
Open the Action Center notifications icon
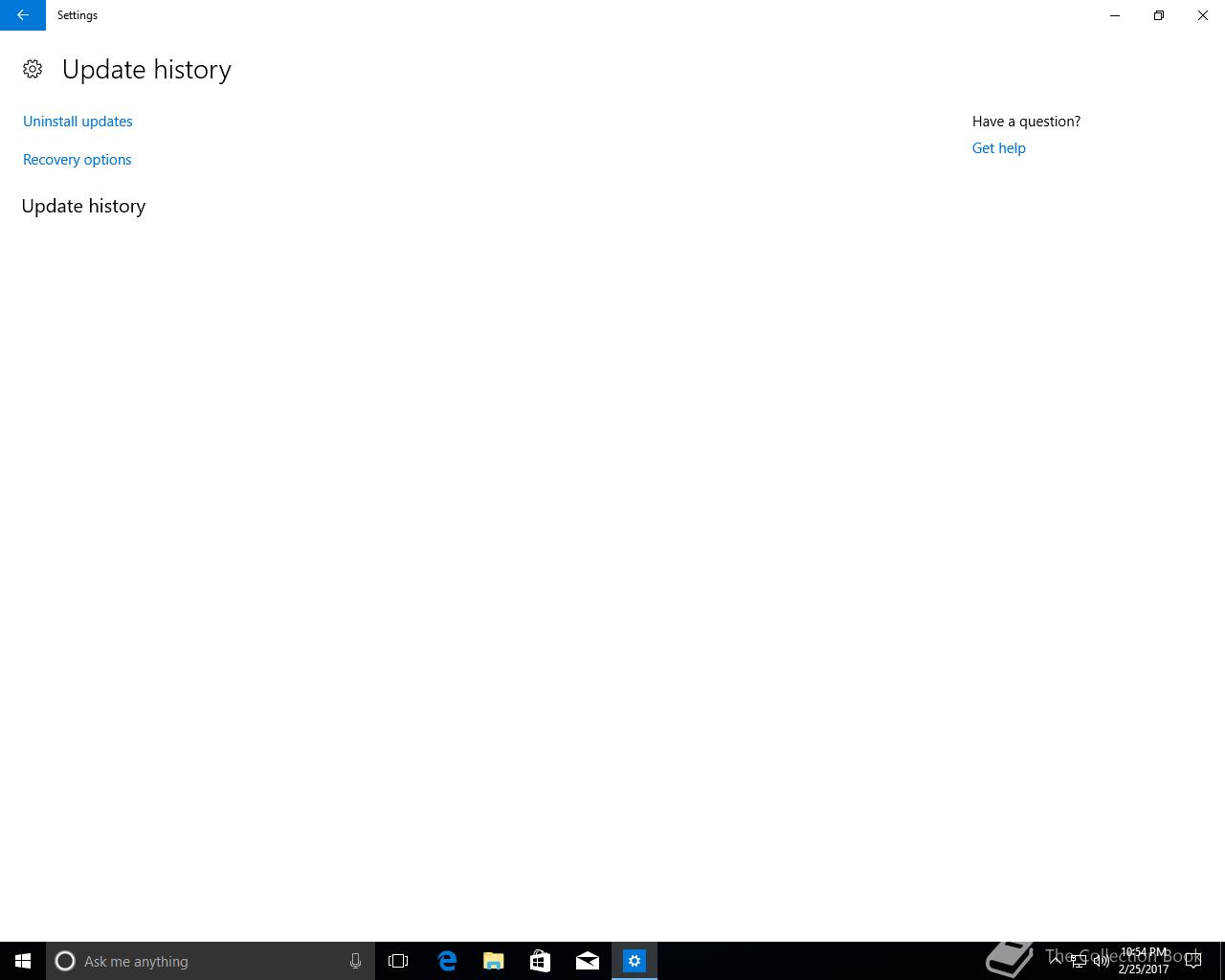coord(1193,961)
